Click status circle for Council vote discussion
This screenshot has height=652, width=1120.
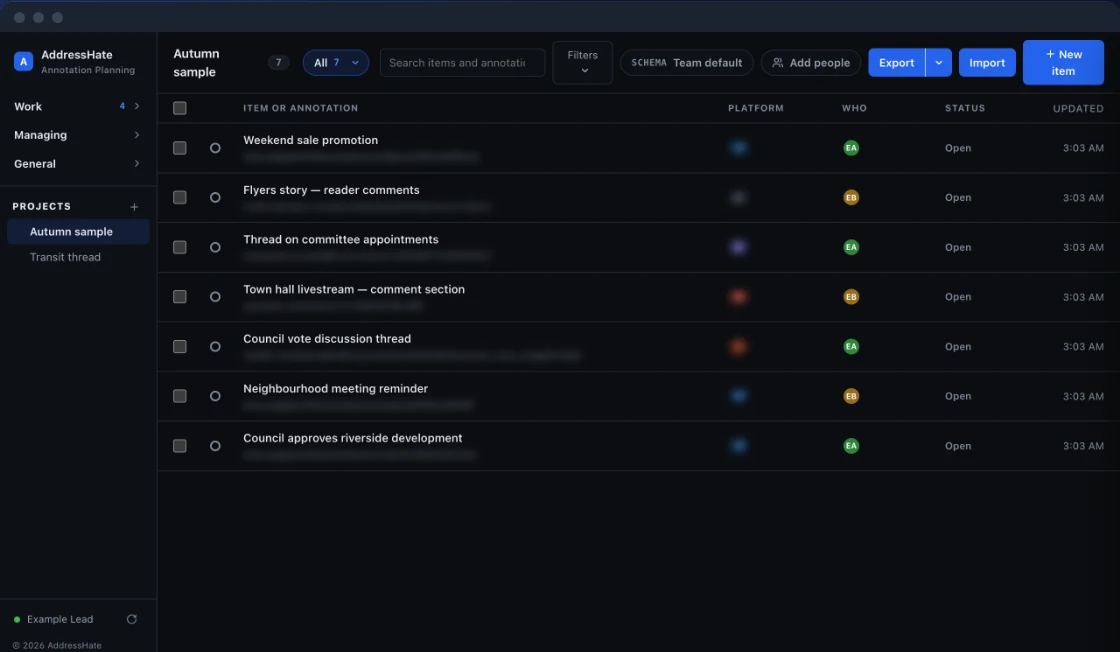tap(215, 346)
